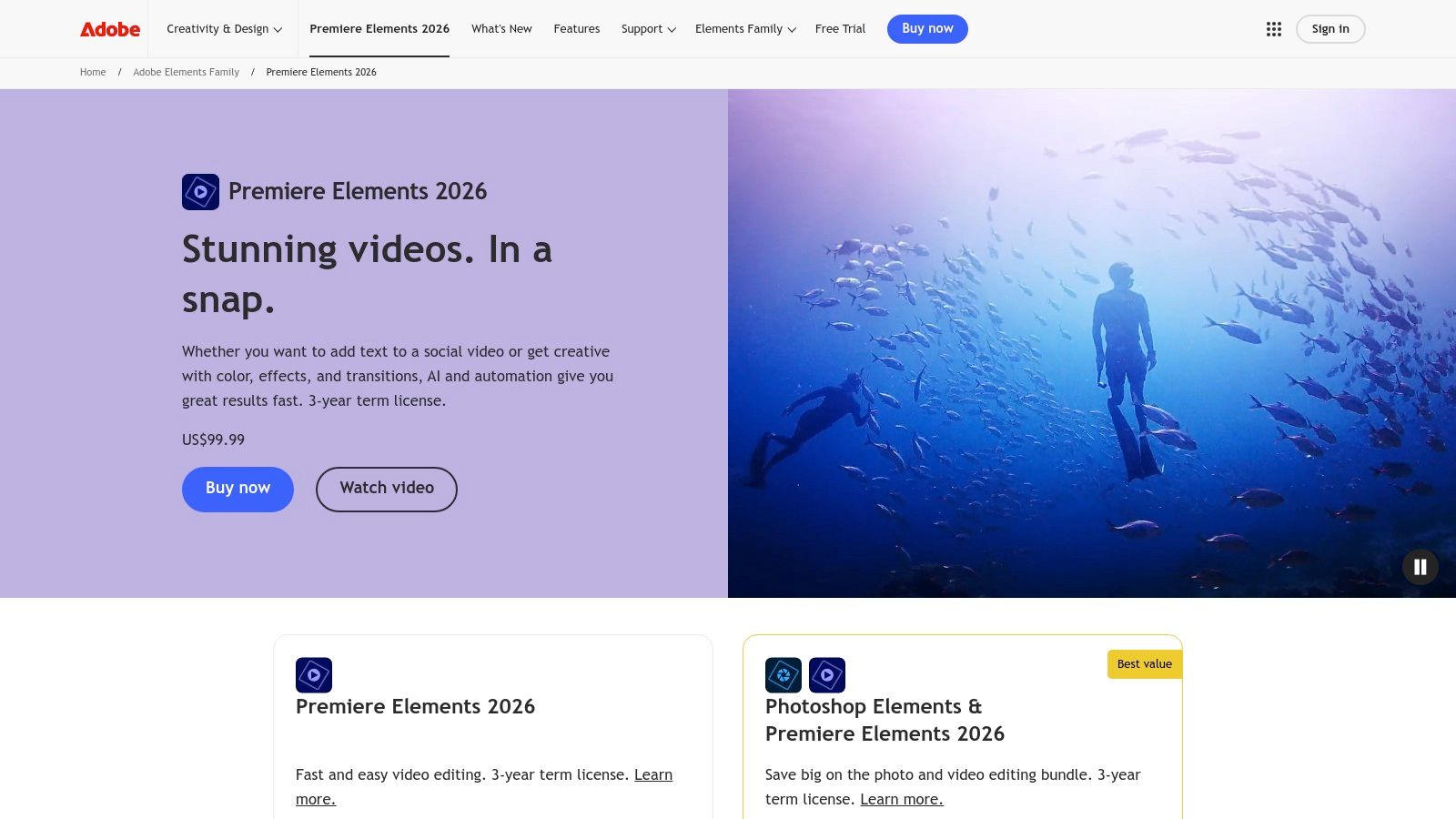
Task: Expand the Creativity & Design menu
Action: 223,28
